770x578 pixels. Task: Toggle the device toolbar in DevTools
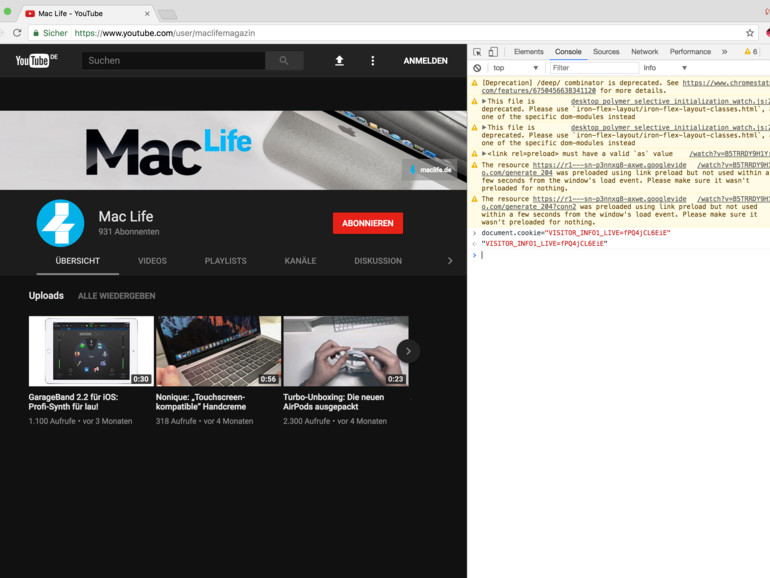click(x=493, y=52)
